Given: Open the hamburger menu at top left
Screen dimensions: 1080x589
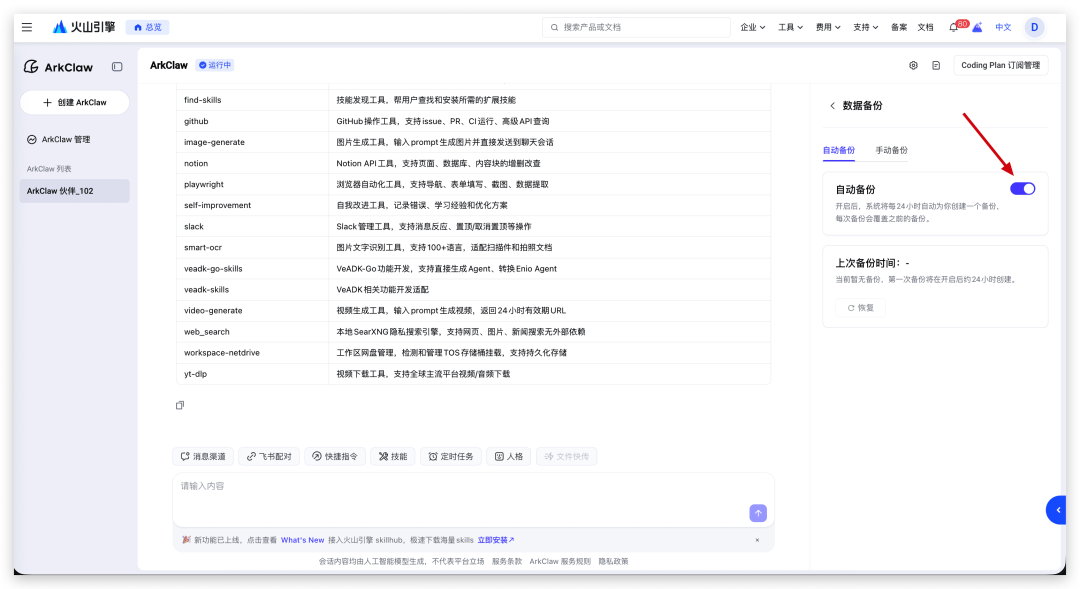Looking at the screenshot, I should click(27, 27).
